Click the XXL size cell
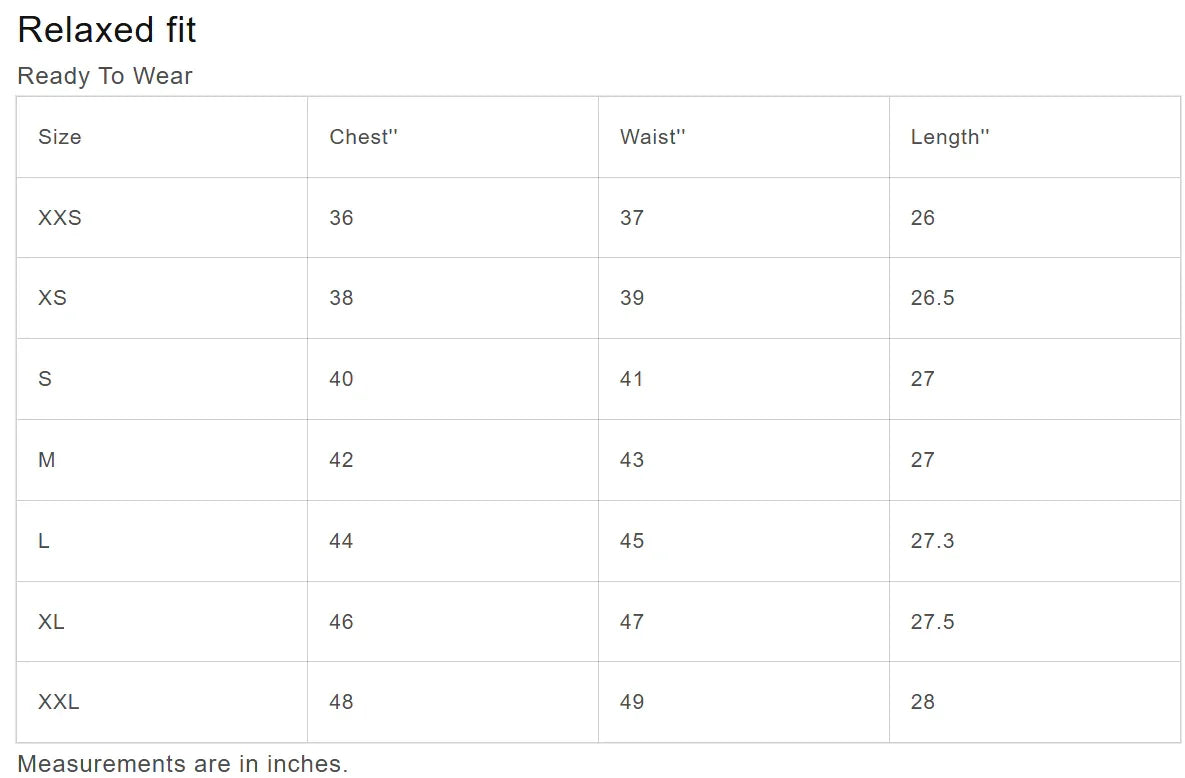Image resolution: width=1185 pixels, height=778 pixels. [59, 702]
